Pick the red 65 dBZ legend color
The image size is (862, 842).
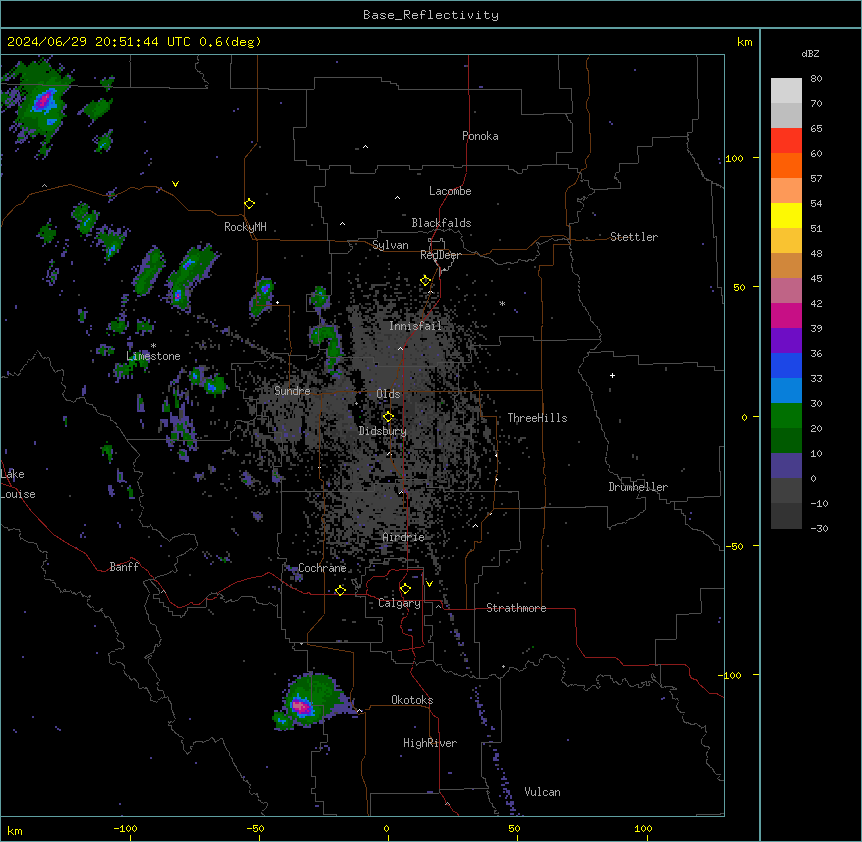pos(786,141)
